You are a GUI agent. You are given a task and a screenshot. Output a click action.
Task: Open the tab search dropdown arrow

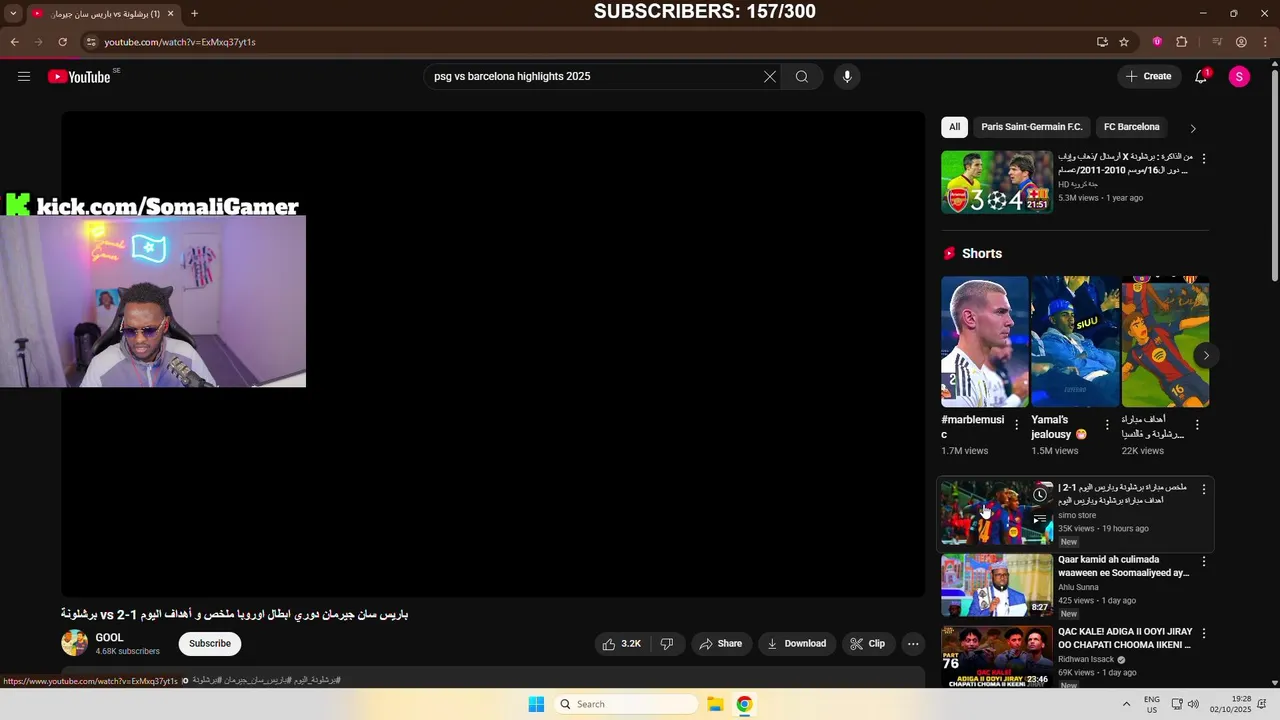(13, 14)
